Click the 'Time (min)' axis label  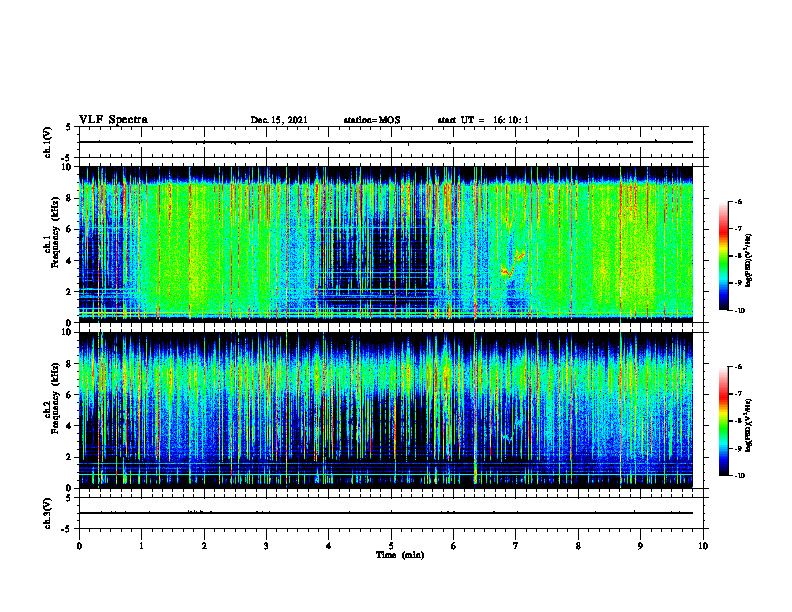coord(400,555)
